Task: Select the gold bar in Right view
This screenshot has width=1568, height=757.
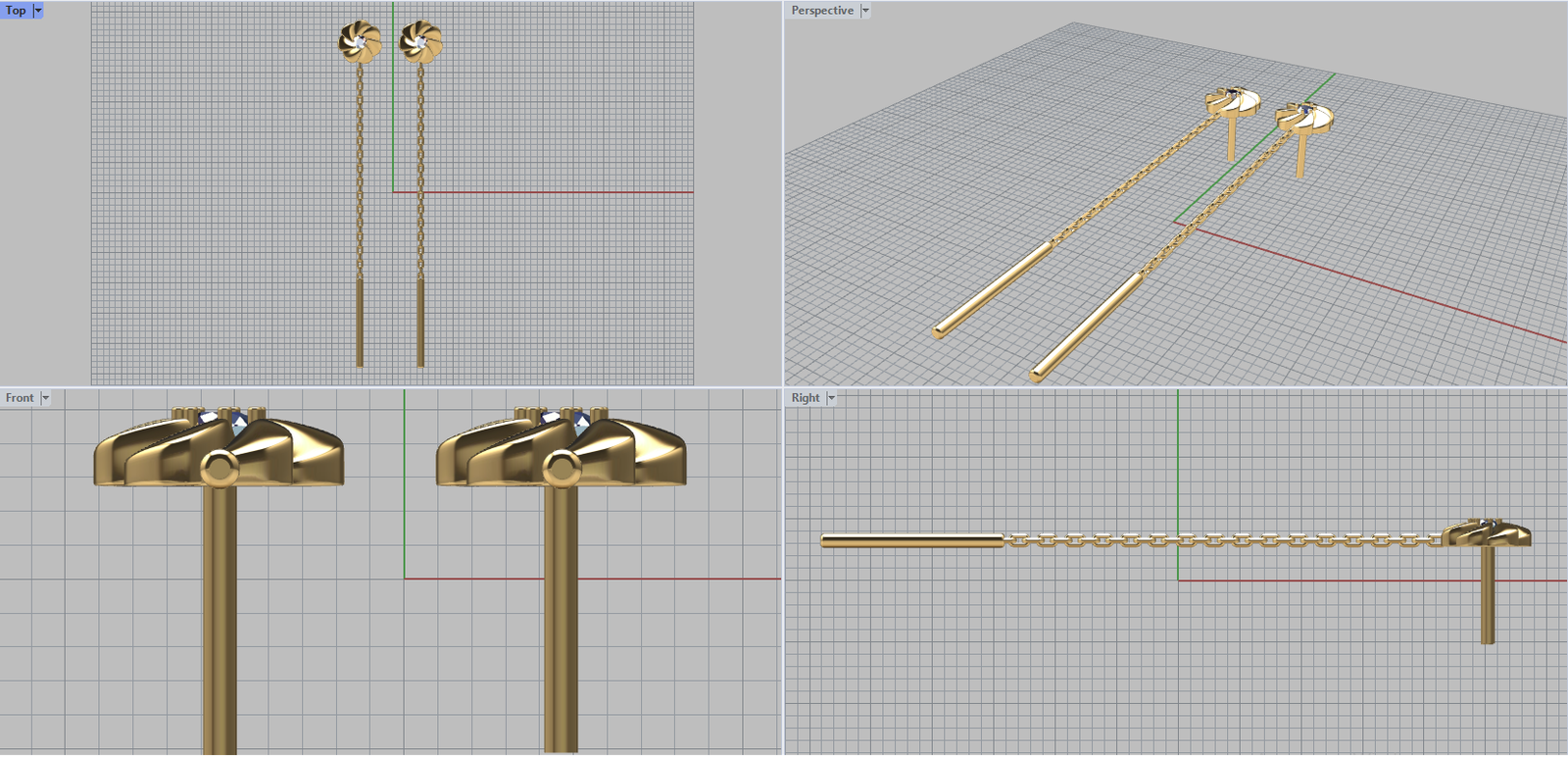Action: click(911, 540)
